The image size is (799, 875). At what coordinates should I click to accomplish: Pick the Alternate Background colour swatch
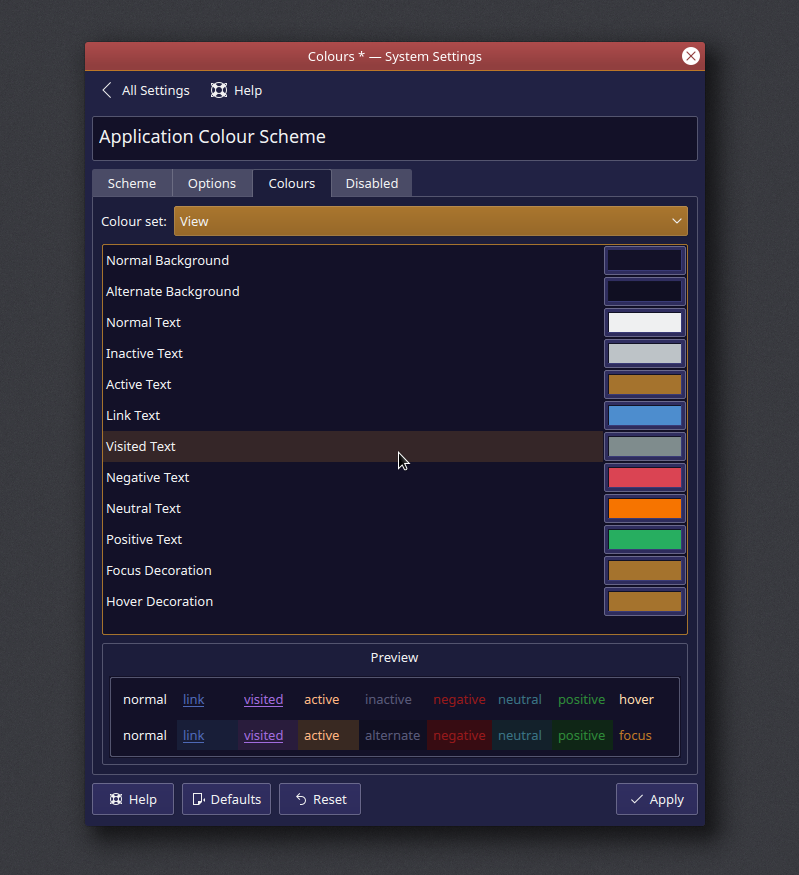[645, 291]
